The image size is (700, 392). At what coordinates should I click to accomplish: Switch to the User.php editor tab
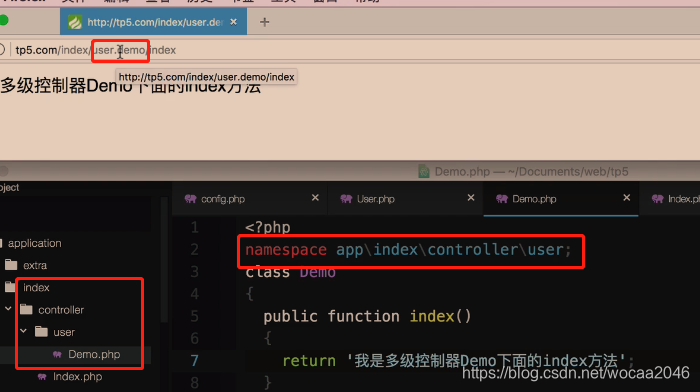coord(375,199)
